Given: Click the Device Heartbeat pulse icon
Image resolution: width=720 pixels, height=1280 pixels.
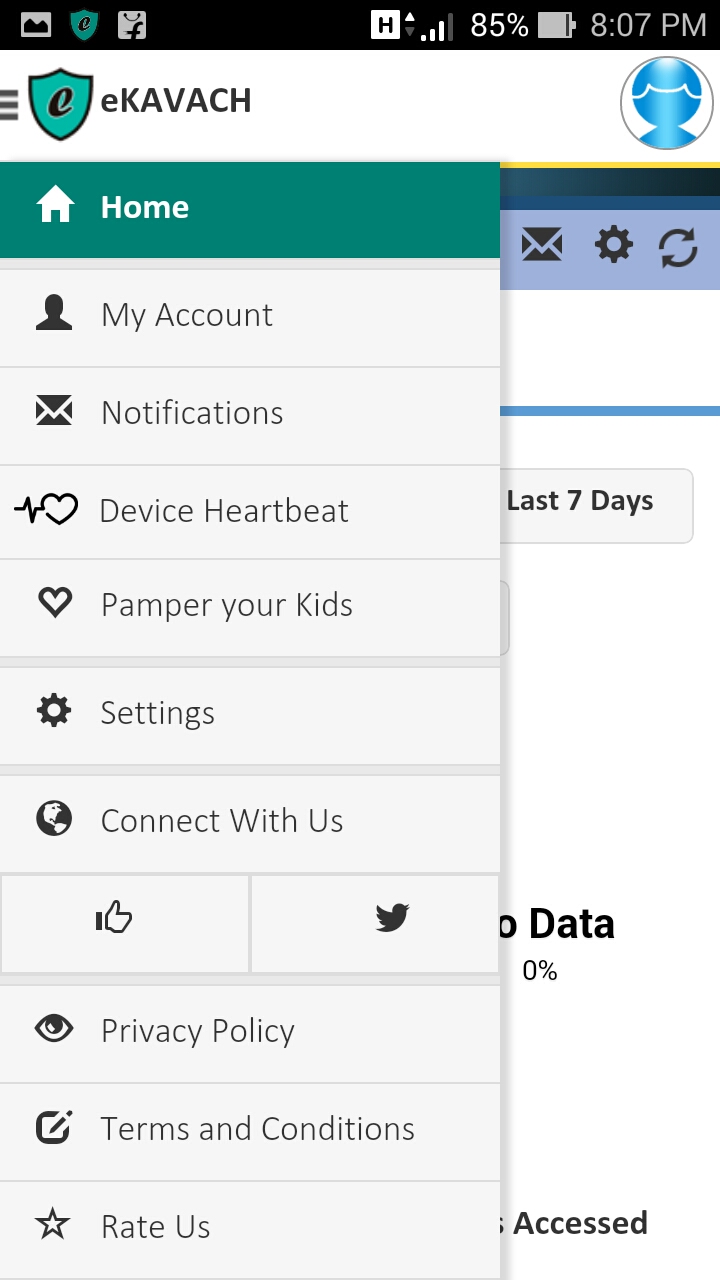Looking at the screenshot, I should (46, 510).
